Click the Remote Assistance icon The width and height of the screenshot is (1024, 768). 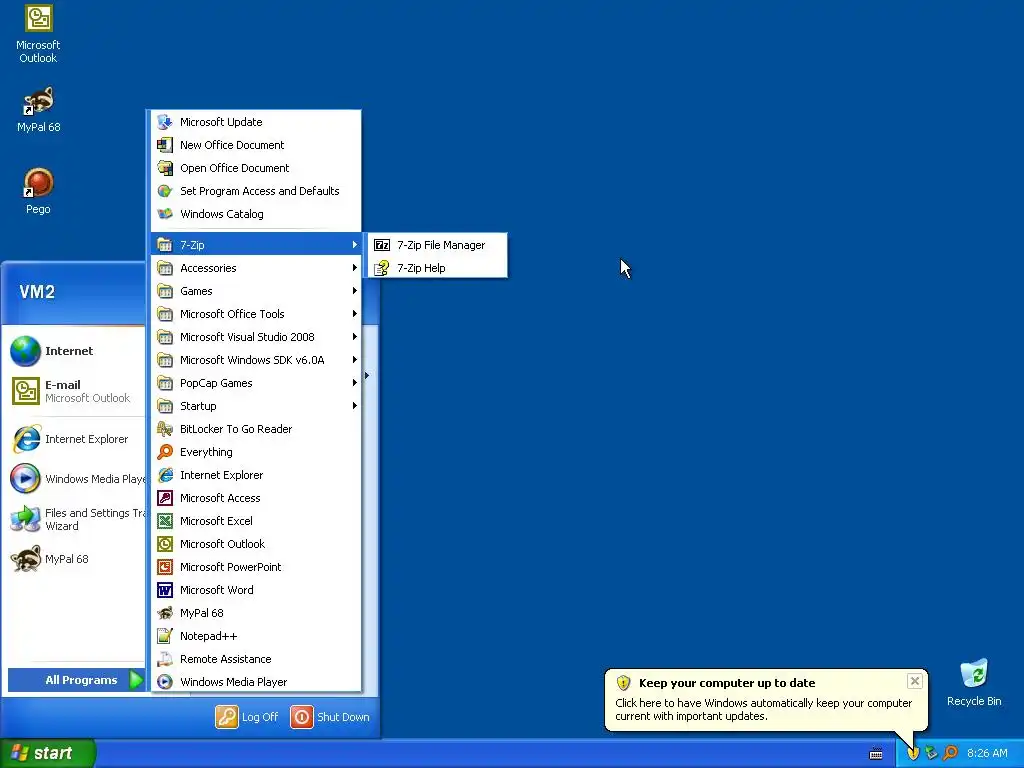[x=165, y=659]
